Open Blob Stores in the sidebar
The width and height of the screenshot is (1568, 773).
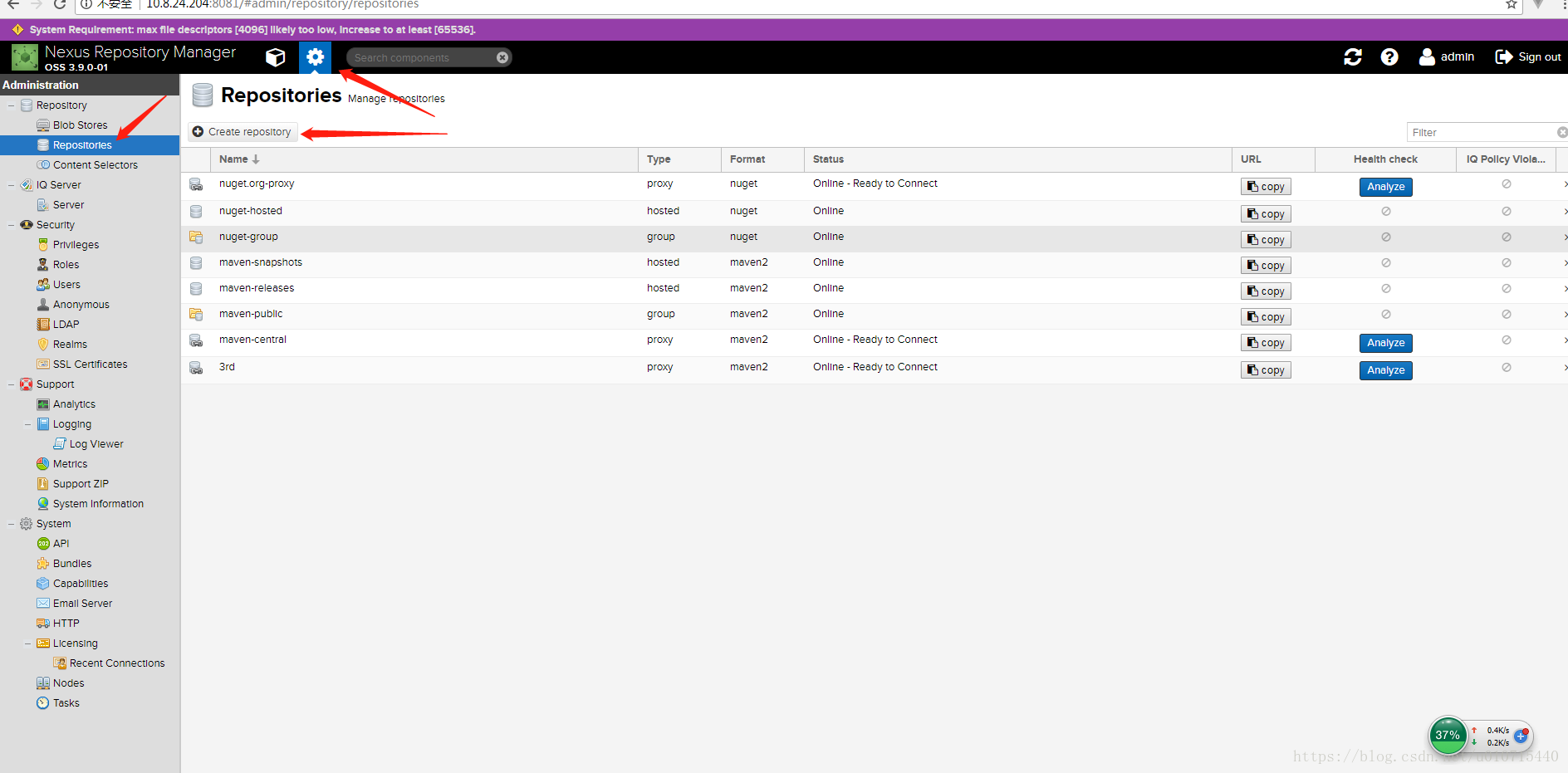[80, 125]
